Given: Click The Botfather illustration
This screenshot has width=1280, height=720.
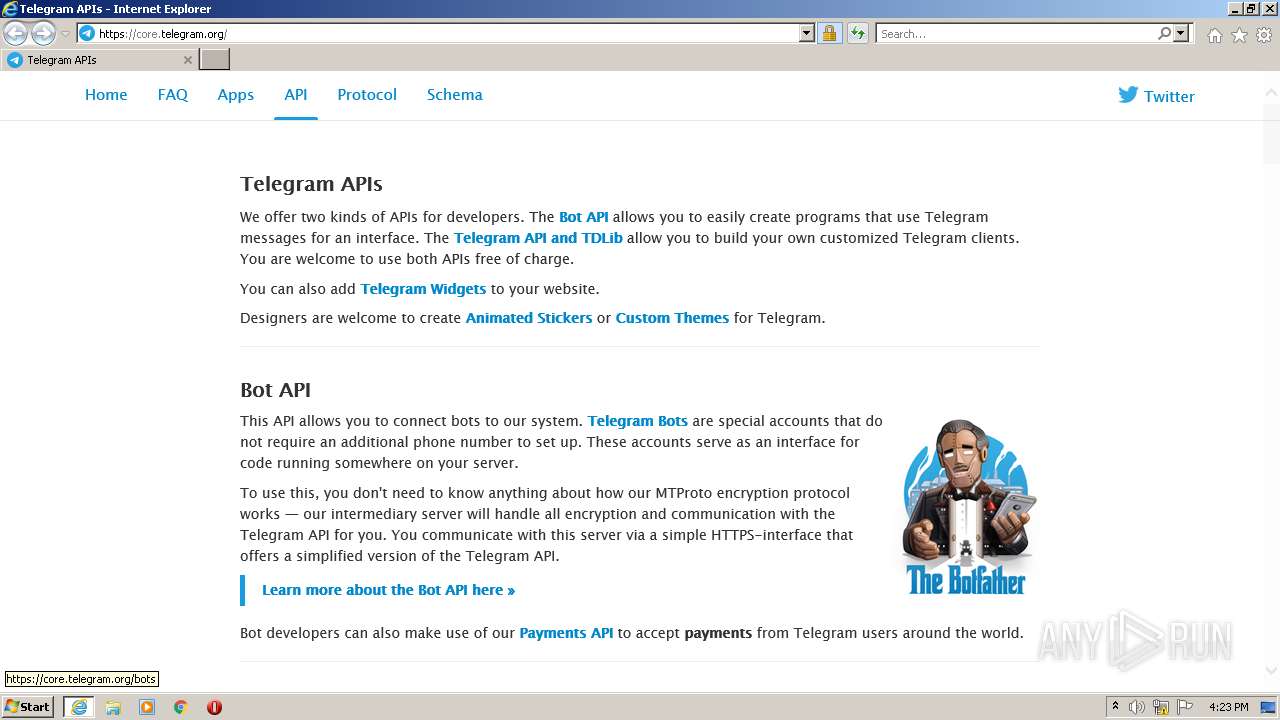Looking at the screenshot, I should pos(967,507).
